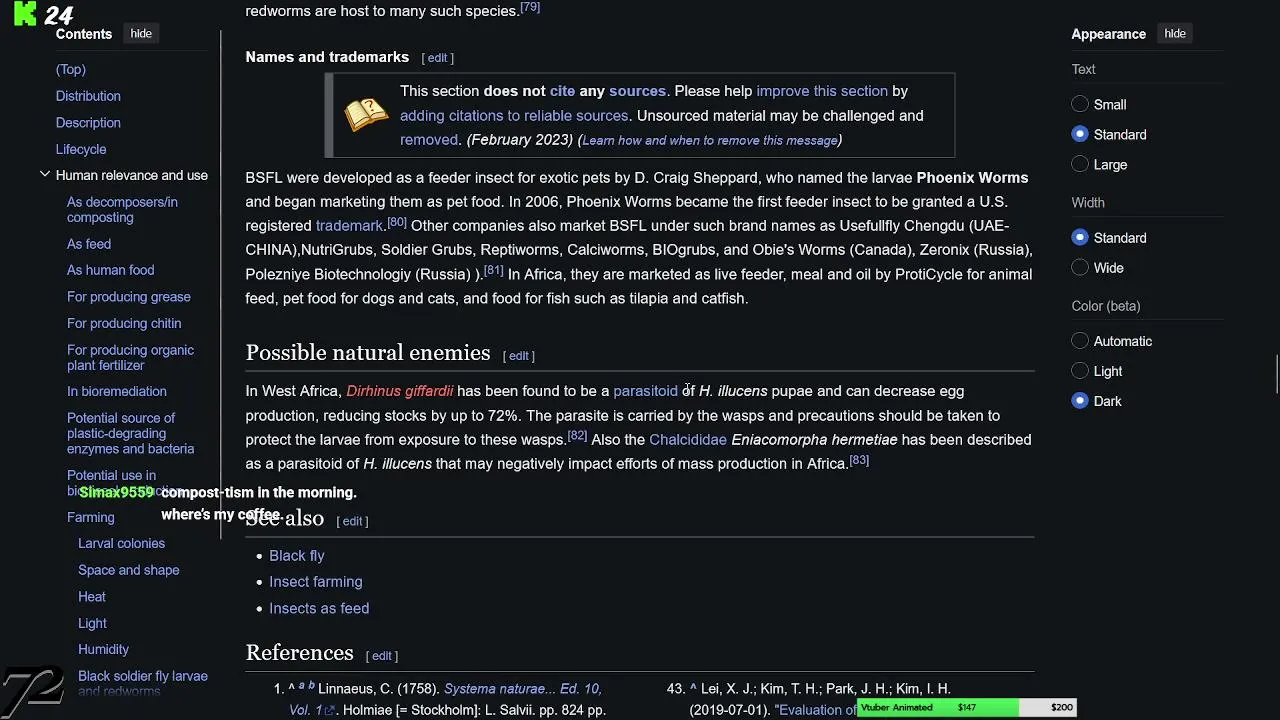Click the 'removed' link in notice
Screen dimensions: 1280x720
coord(429,140)
